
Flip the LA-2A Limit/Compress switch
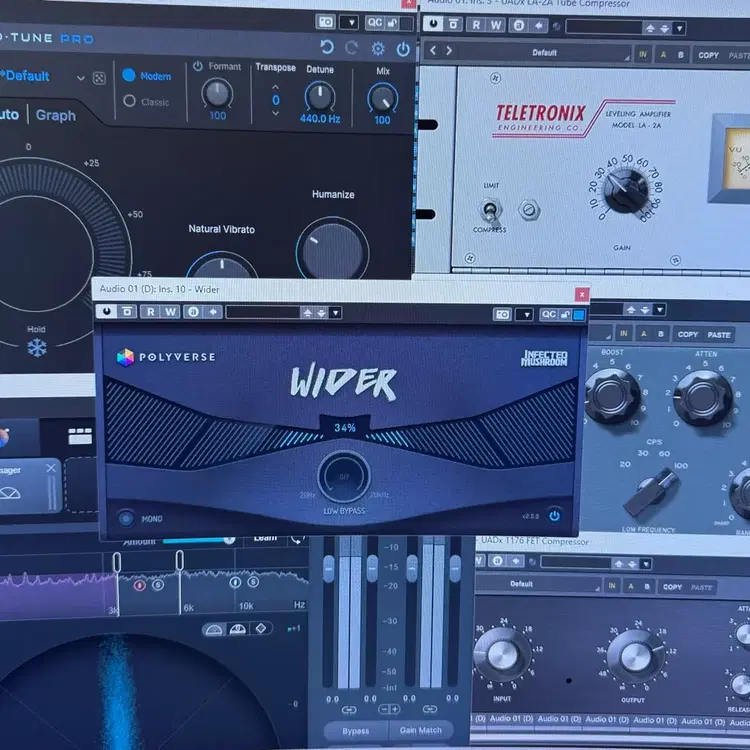(489, 210)
